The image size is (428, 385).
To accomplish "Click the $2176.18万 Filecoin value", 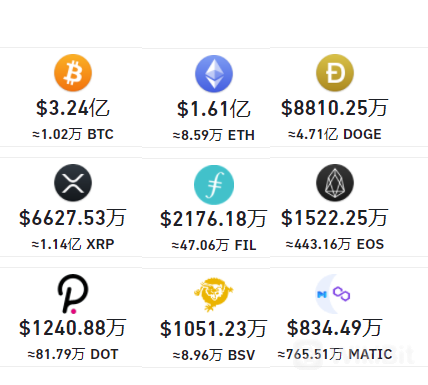I will [x=214, y=219].
